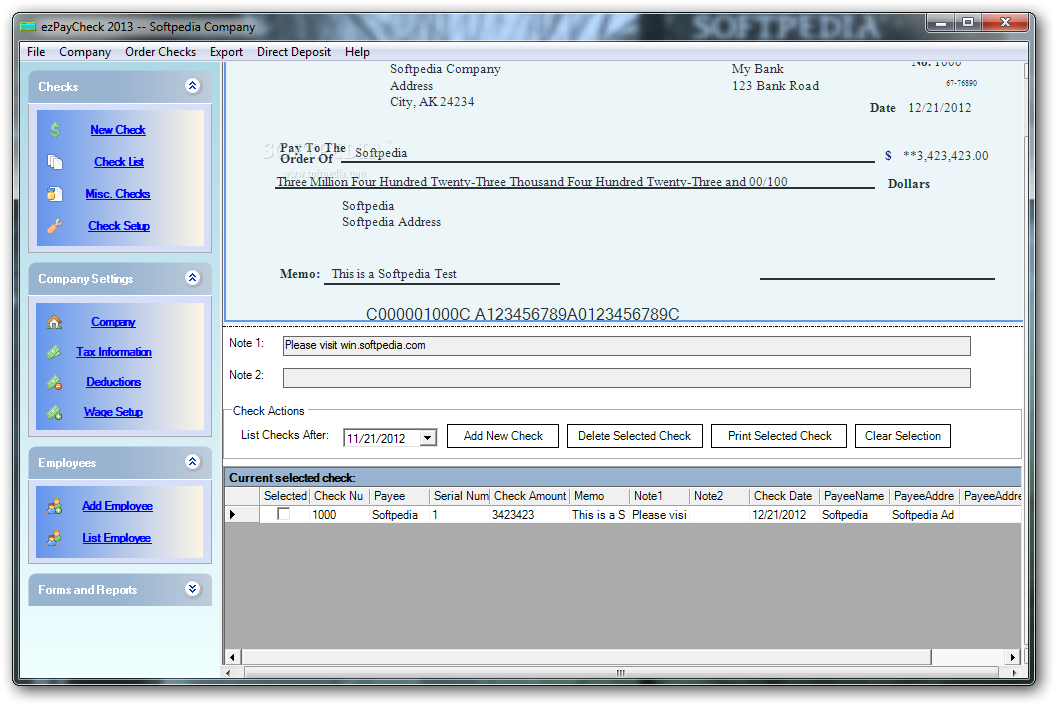Open the File menu

tap(36, 52)
